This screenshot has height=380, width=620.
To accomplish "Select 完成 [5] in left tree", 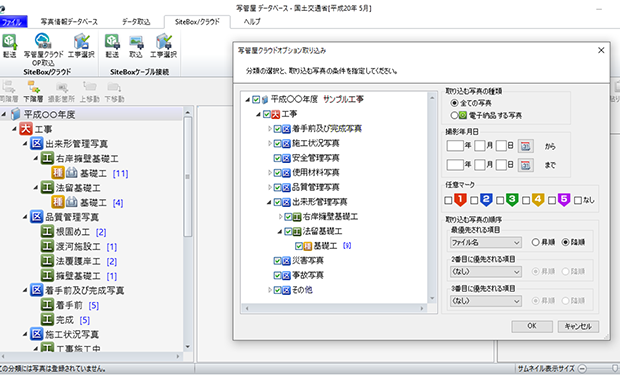I will click(x=73, y=320).
